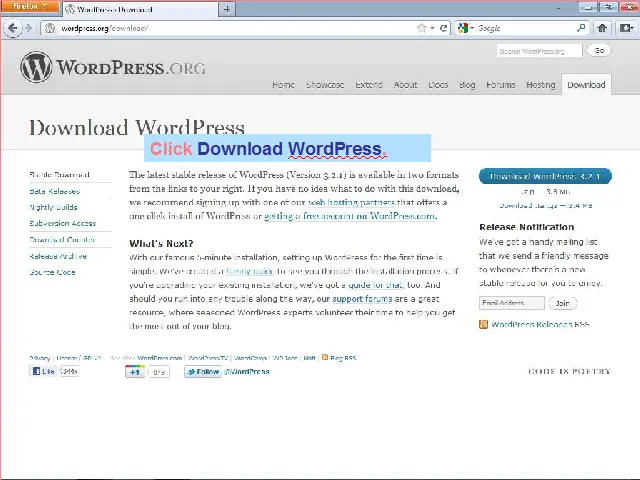Click the Download .tar.gz link
Viewport: 640px width, 480px height.
[545, 205]
